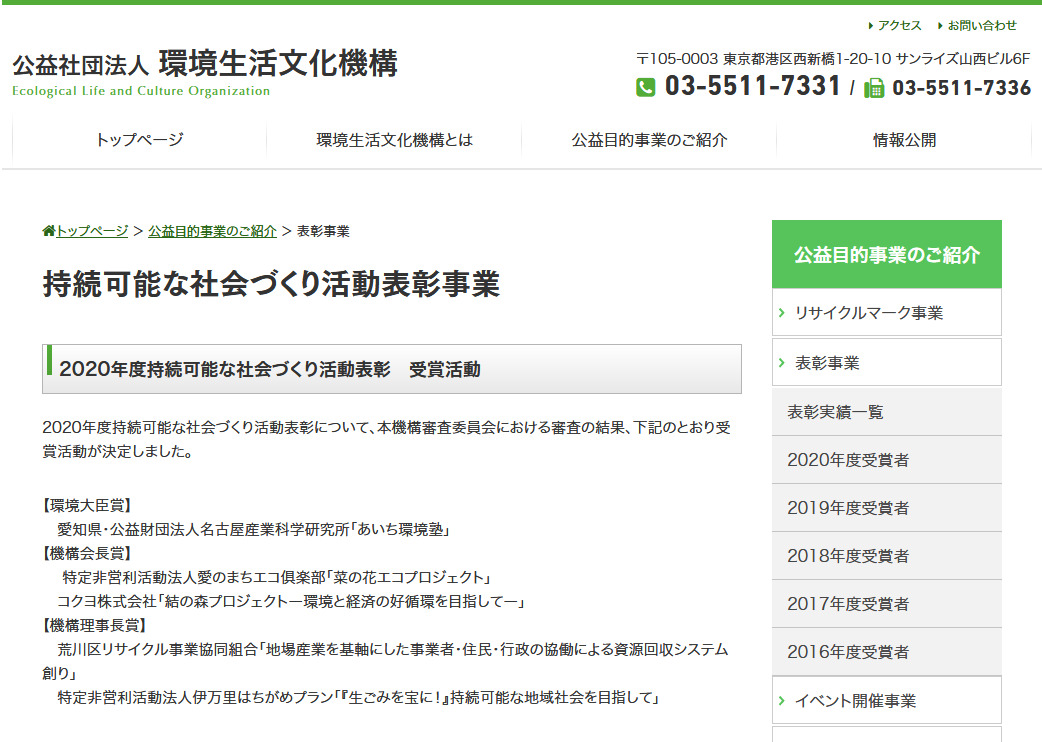Click the 環境生活文化機構 site logo
Viewport: 1042px width, 742px height.
pos(205,70)
